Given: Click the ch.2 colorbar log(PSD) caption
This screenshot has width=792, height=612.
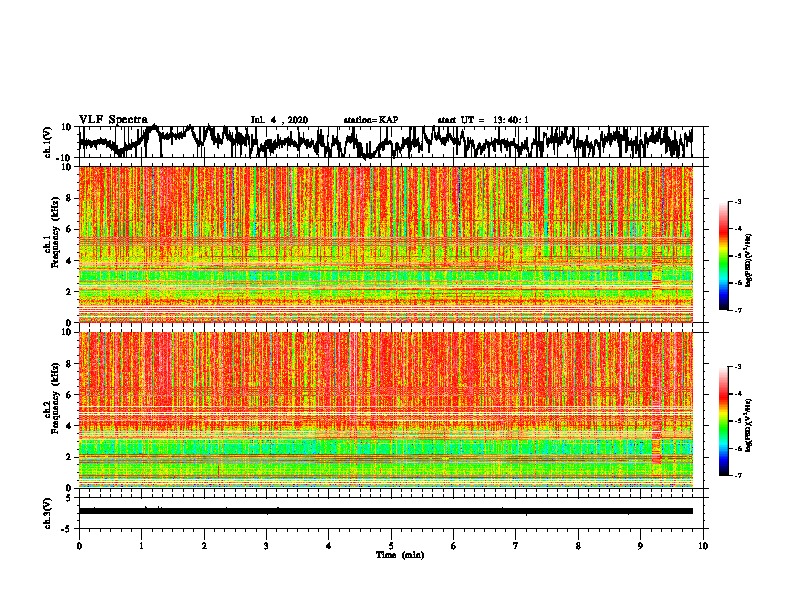Looking at the screenshot, I should tap(749, 425).
